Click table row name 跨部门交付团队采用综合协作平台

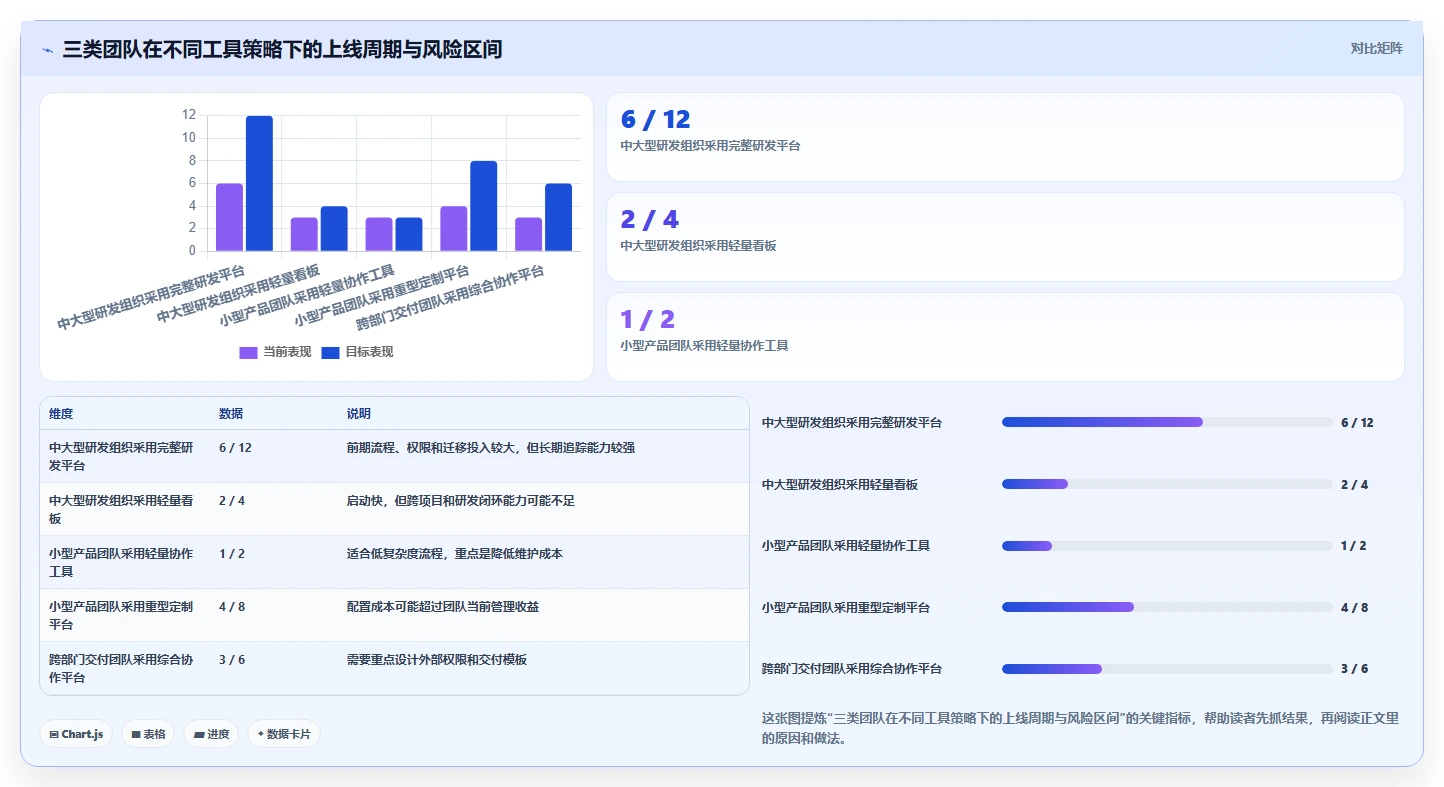121,669
